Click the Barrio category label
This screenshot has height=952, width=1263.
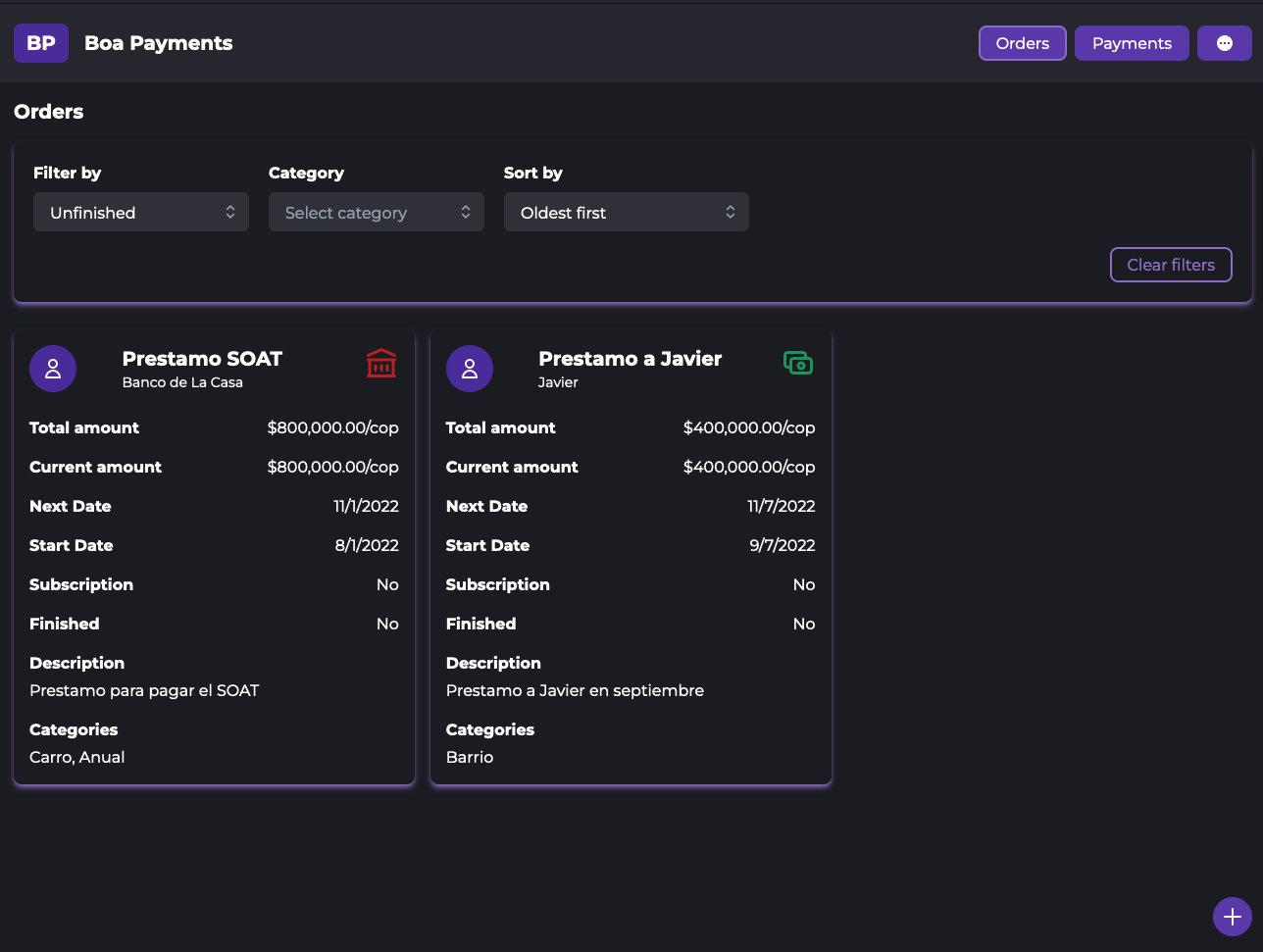(x=469, y=757)
